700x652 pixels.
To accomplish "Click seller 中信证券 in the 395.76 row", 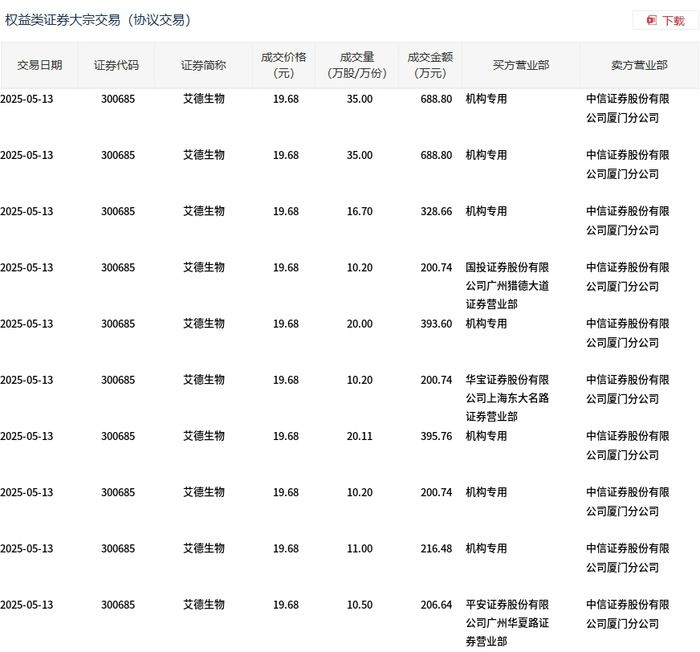I will [628, 446].
